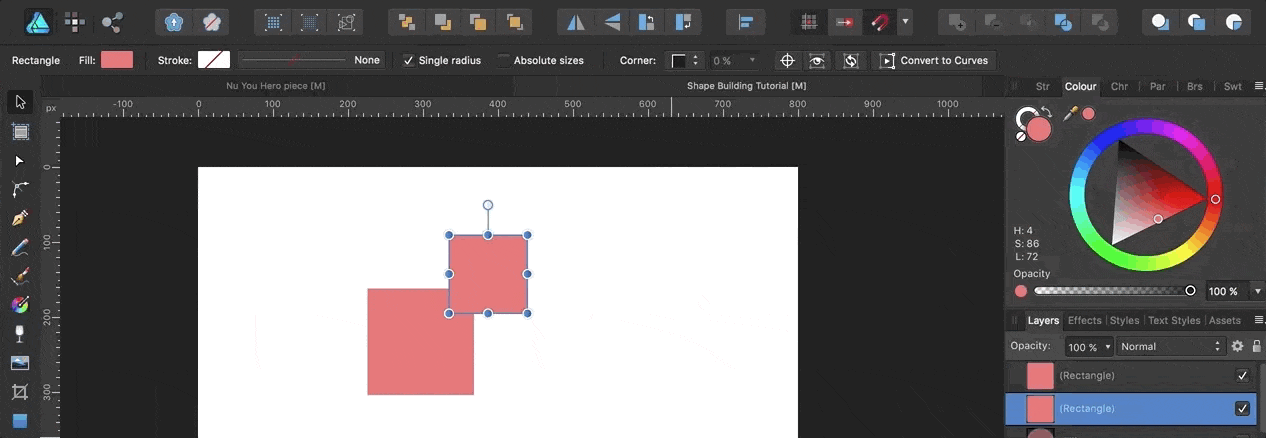
Task: Toggle the Snapping magnet
Action: pos(881,21)
